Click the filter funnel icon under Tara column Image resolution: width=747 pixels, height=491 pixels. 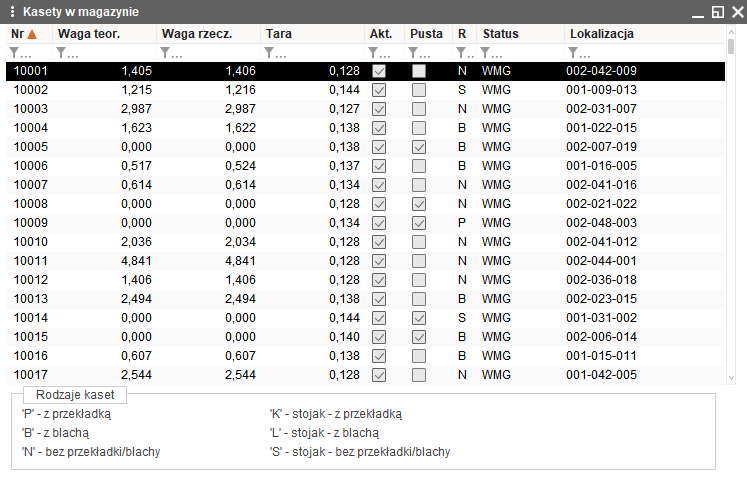[x=270, y=53]
